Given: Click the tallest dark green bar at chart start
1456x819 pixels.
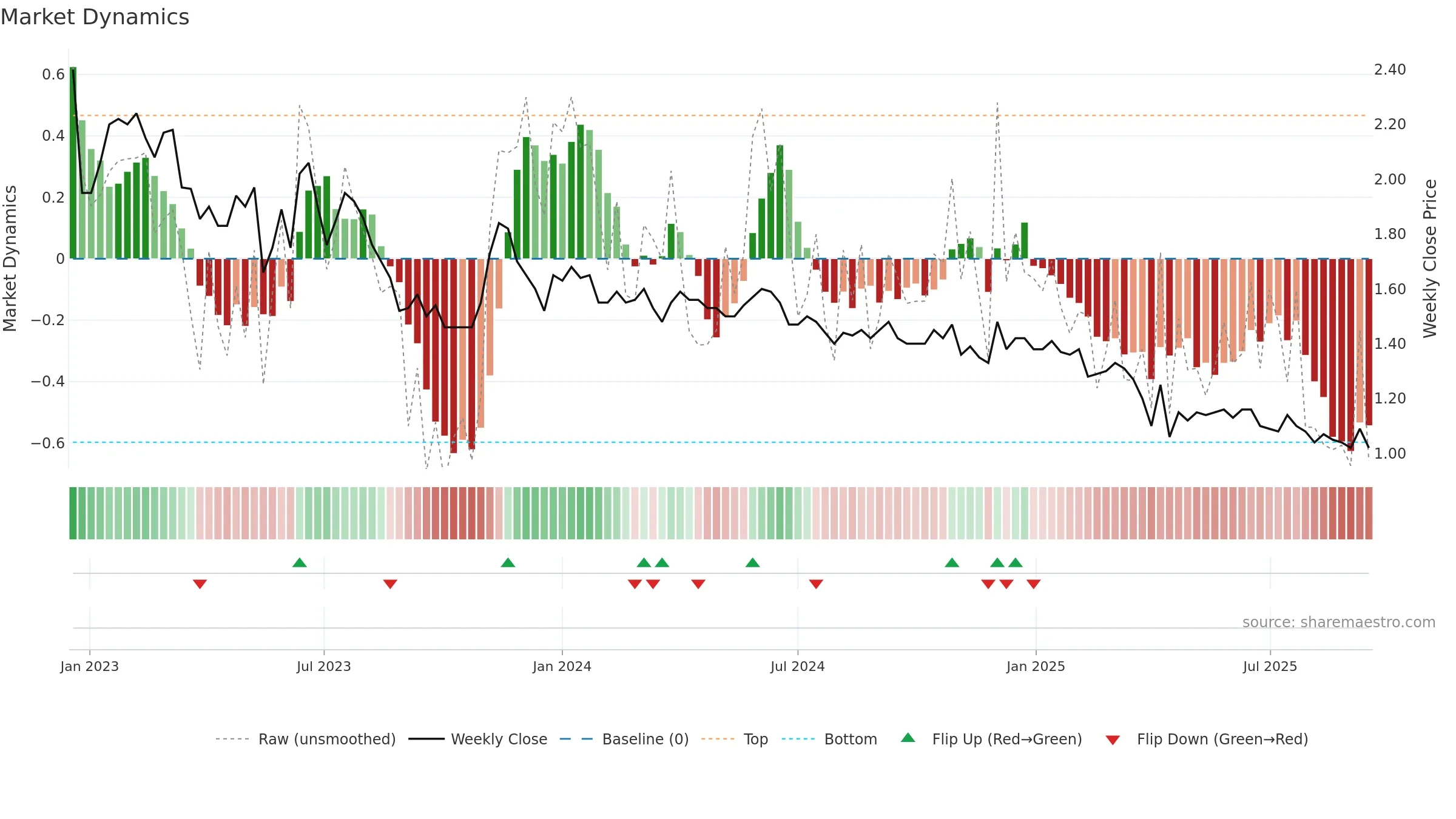Looking at the screenshot, I should (73, 163).
